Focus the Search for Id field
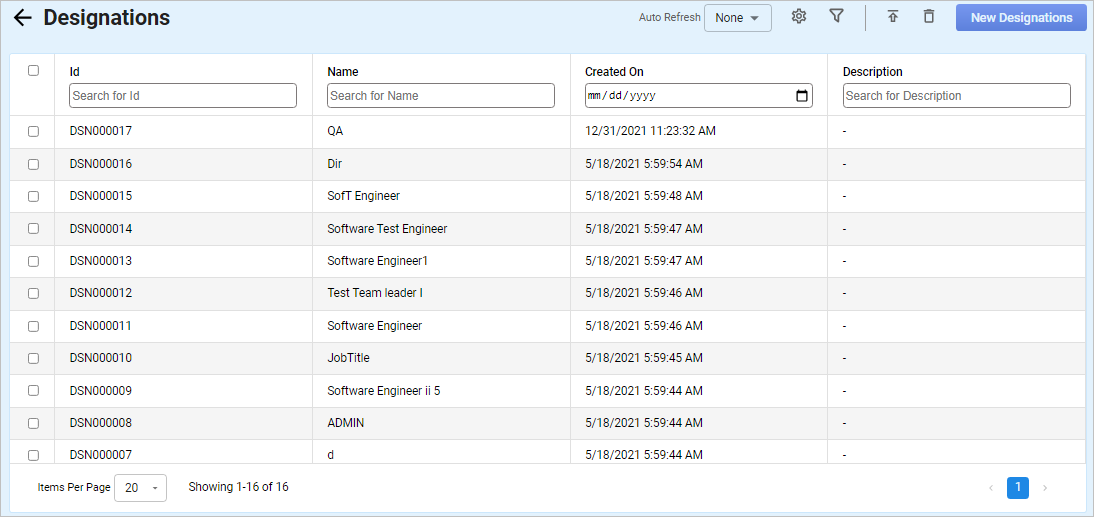 [183, 96]
